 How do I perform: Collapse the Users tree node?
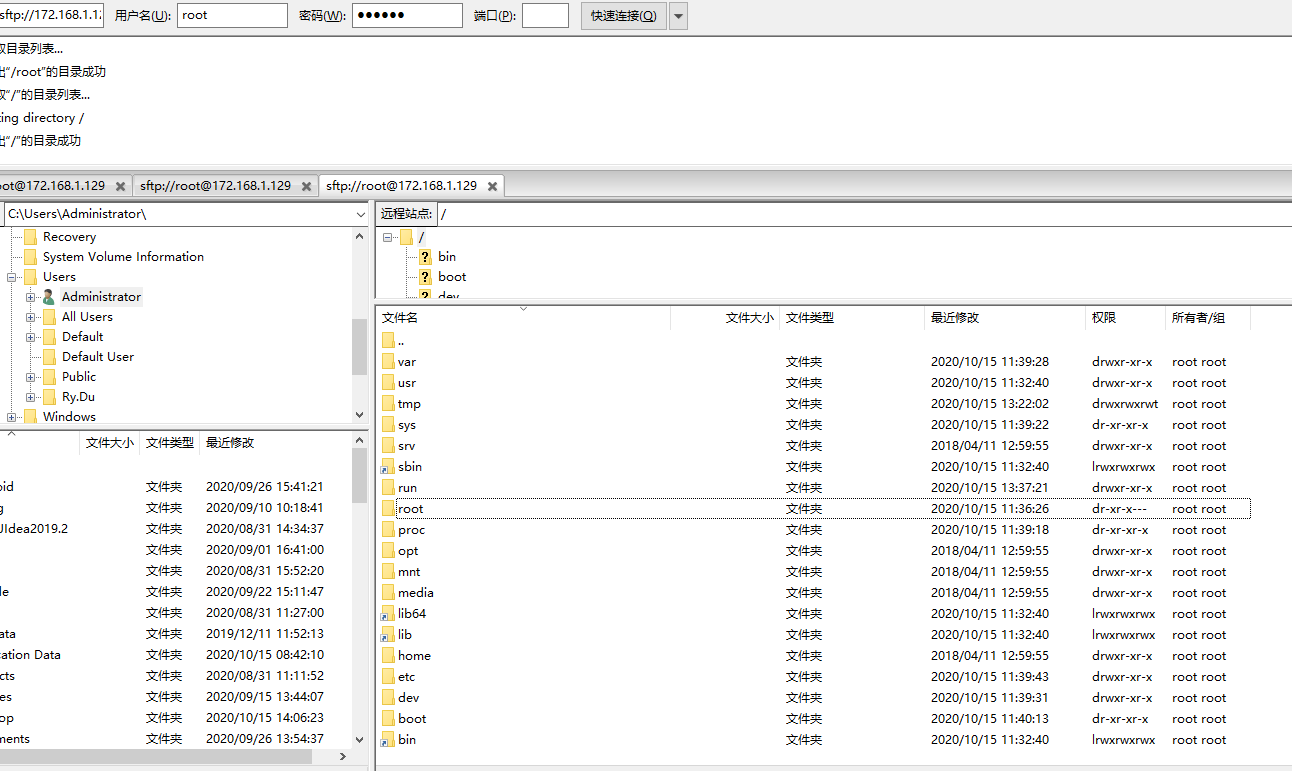coord(11,277)
